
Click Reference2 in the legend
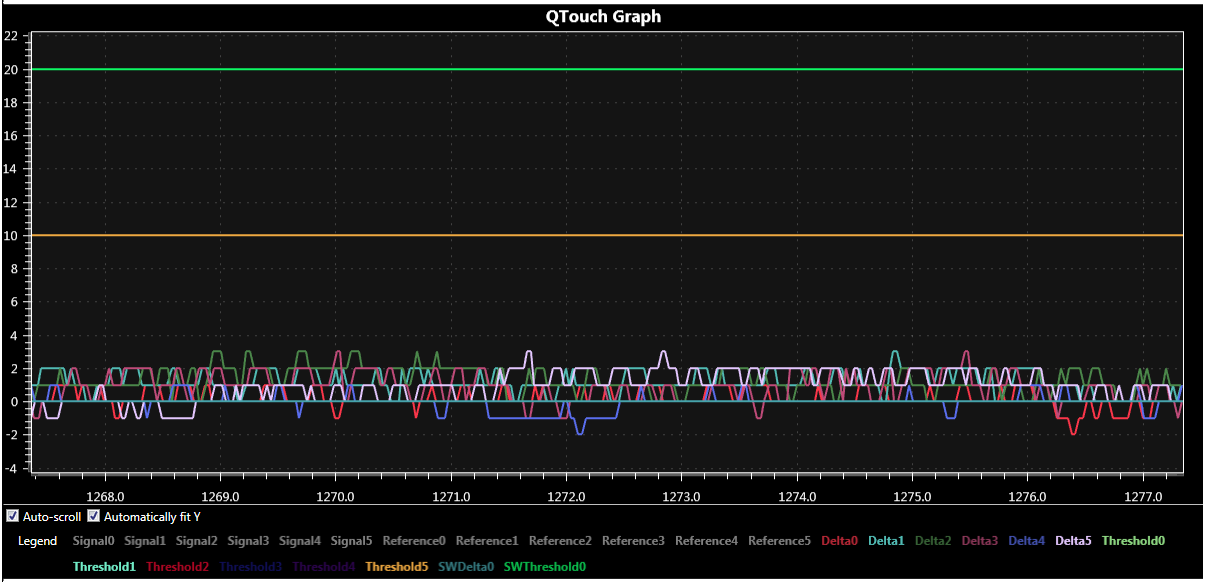click(560, 541)
